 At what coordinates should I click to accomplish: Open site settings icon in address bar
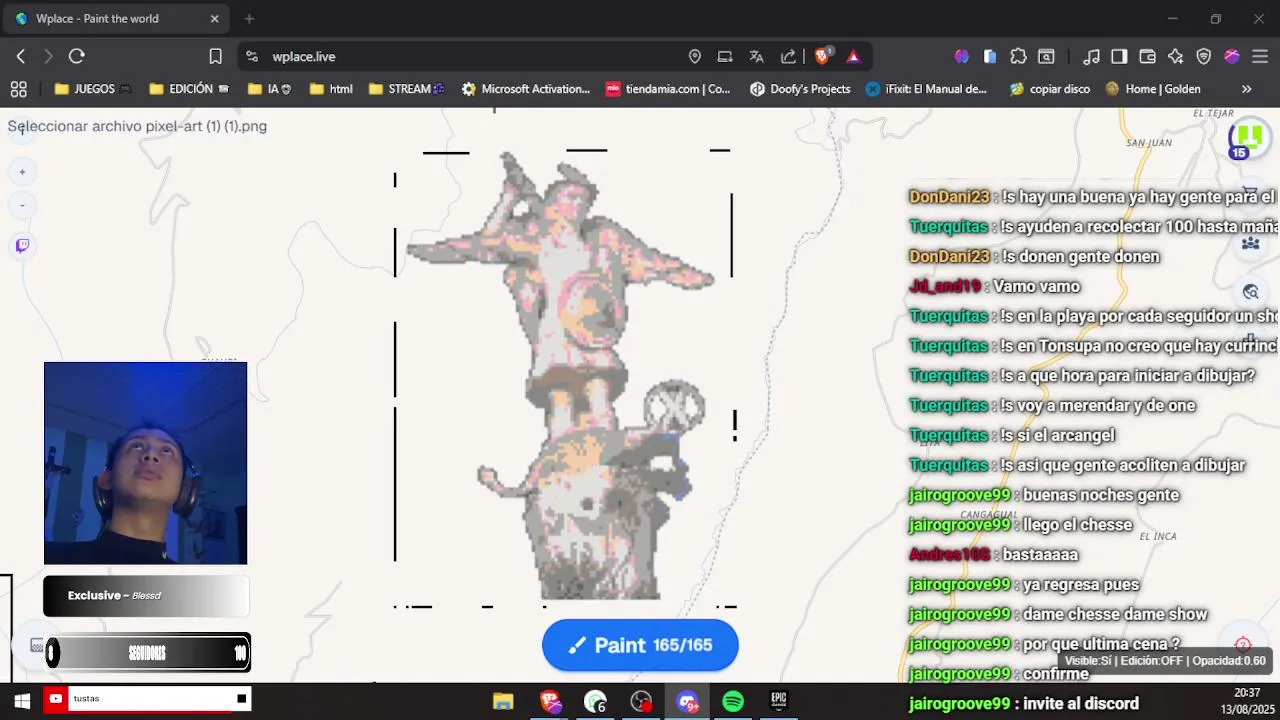[251, 57]
